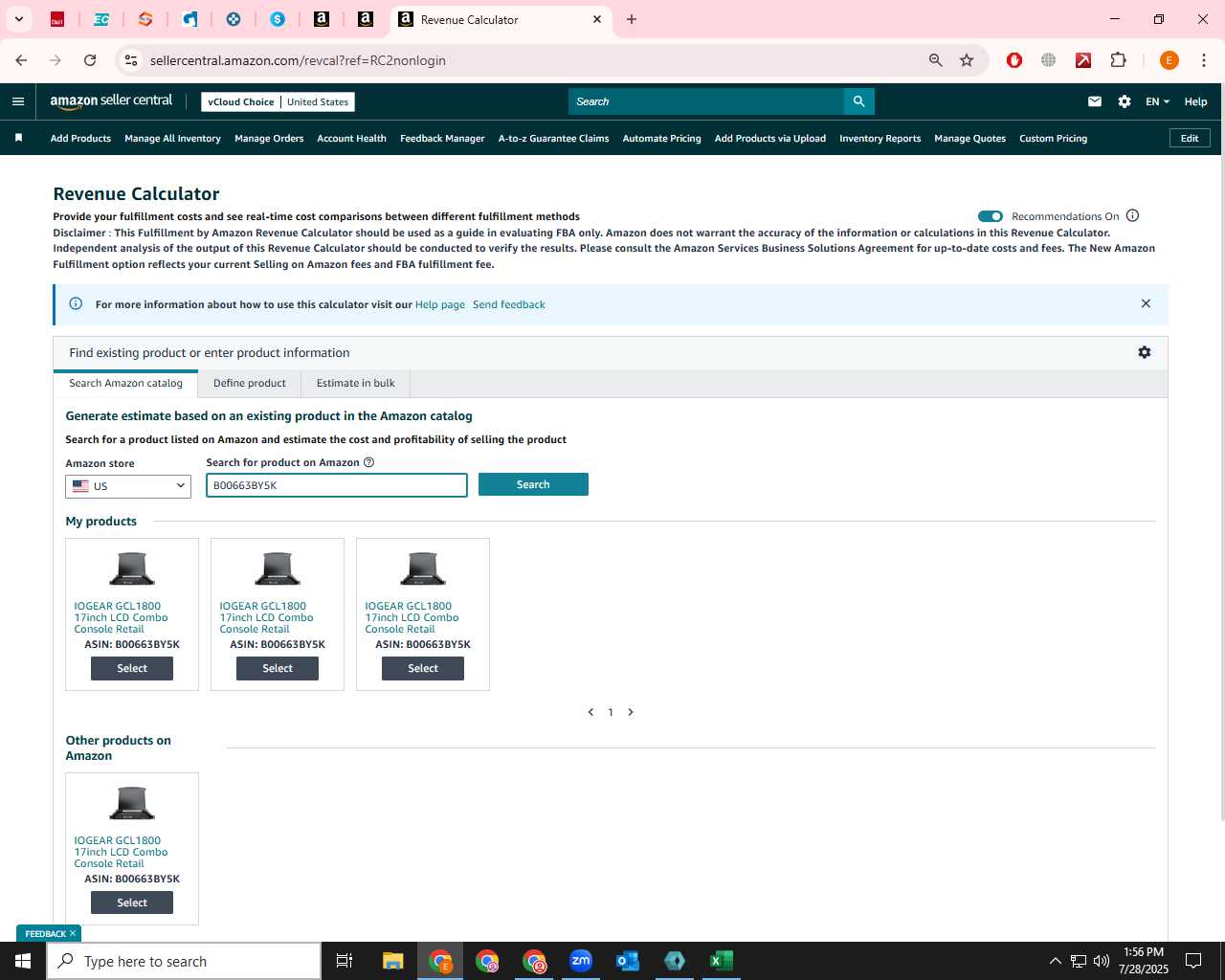Click Add Products in the nav bar
1225x980 pixels.
(x=80, y=138)
